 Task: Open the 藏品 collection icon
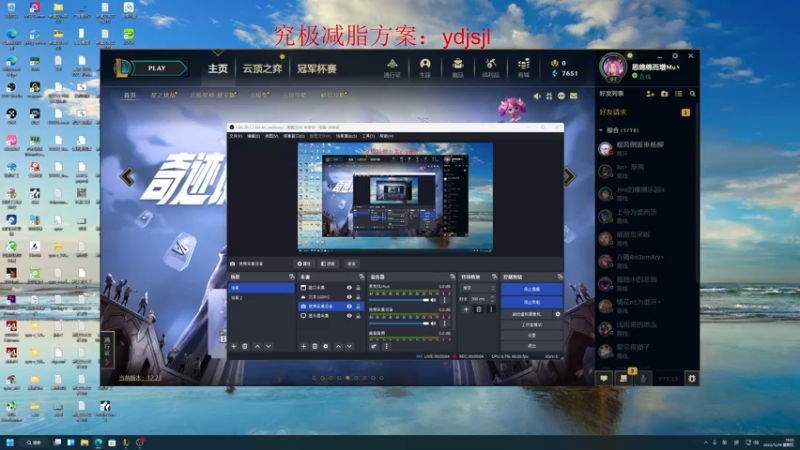(458, 68)
